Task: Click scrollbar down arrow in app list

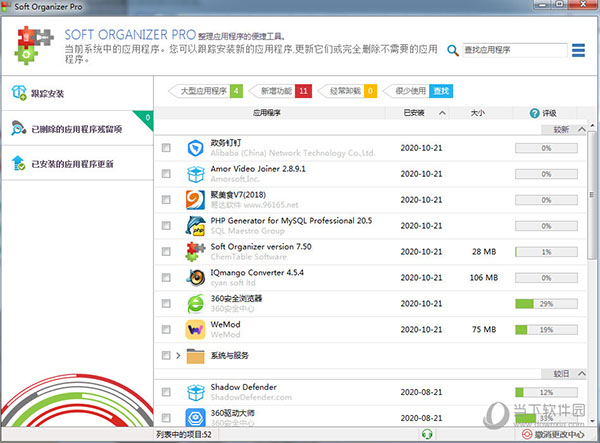Action: [592, 421]
